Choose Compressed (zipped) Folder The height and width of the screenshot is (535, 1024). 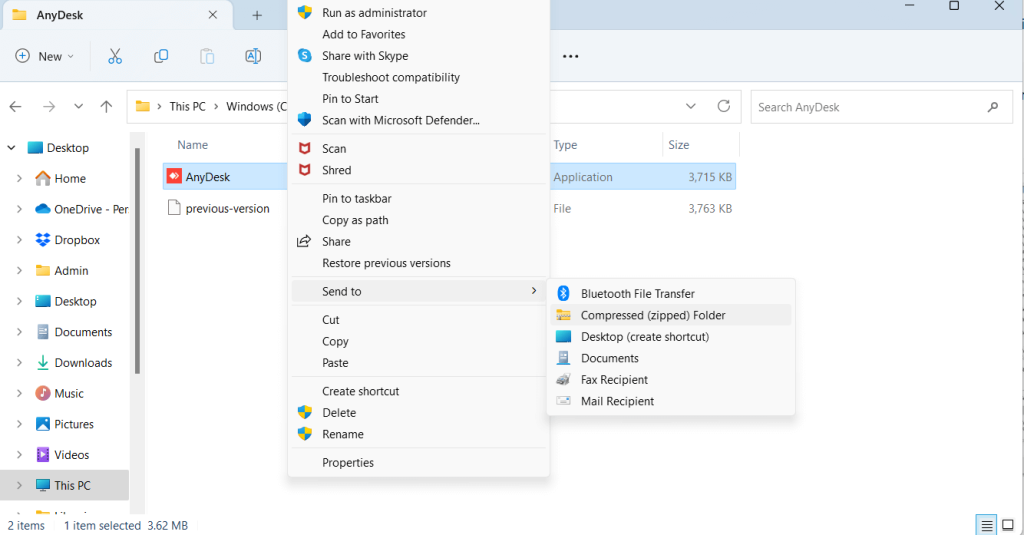point(653,315)
